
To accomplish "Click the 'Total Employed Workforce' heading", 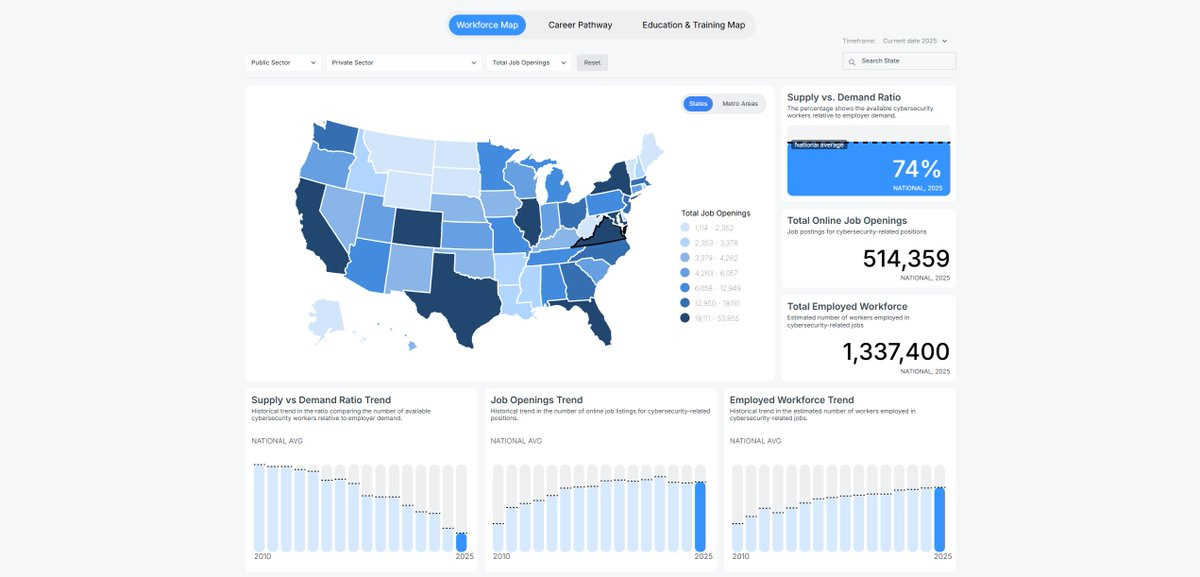I will click(847, 307).
